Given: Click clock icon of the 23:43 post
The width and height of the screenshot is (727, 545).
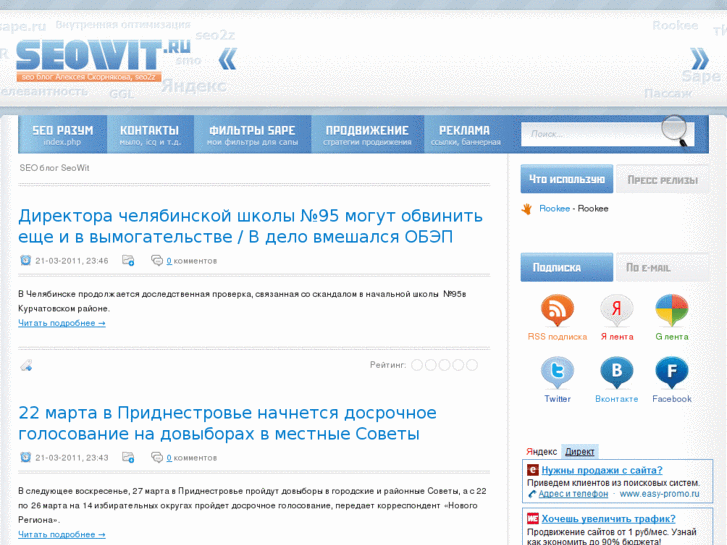Looking at the screenshot, I should (x=26, y=457).
